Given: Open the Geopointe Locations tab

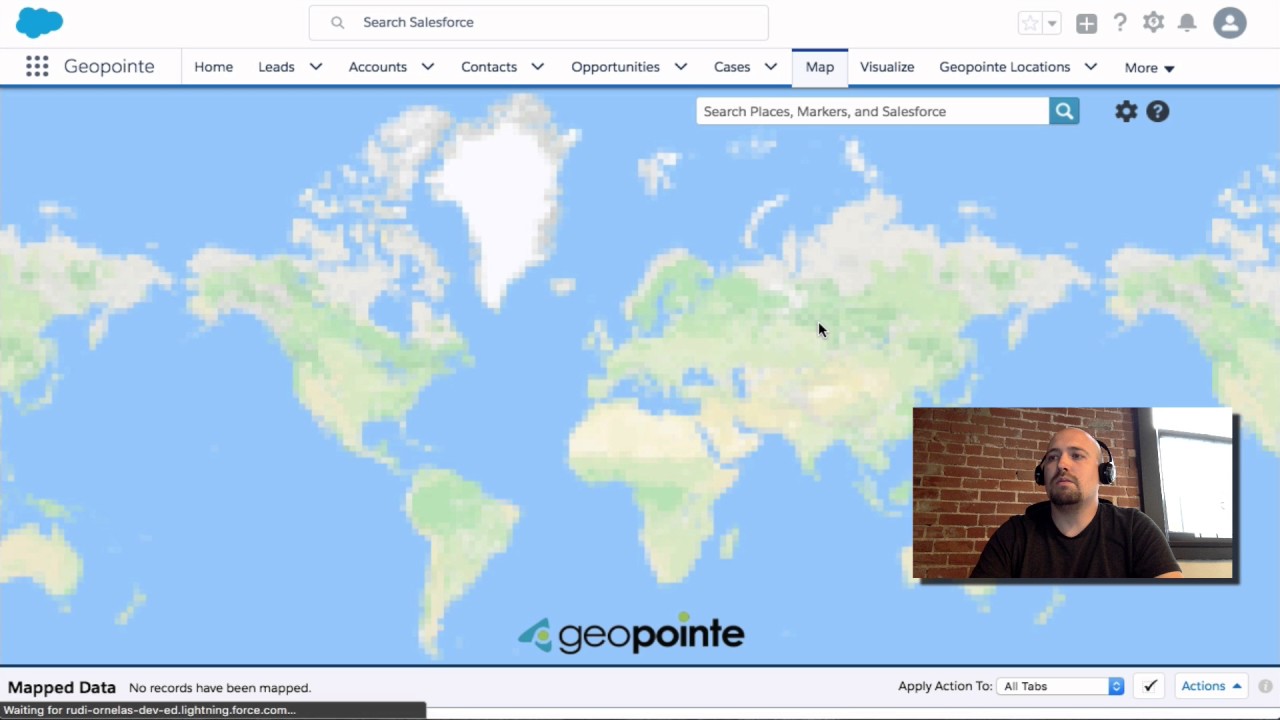Looking at the screenshot, I should [1004, 67].
